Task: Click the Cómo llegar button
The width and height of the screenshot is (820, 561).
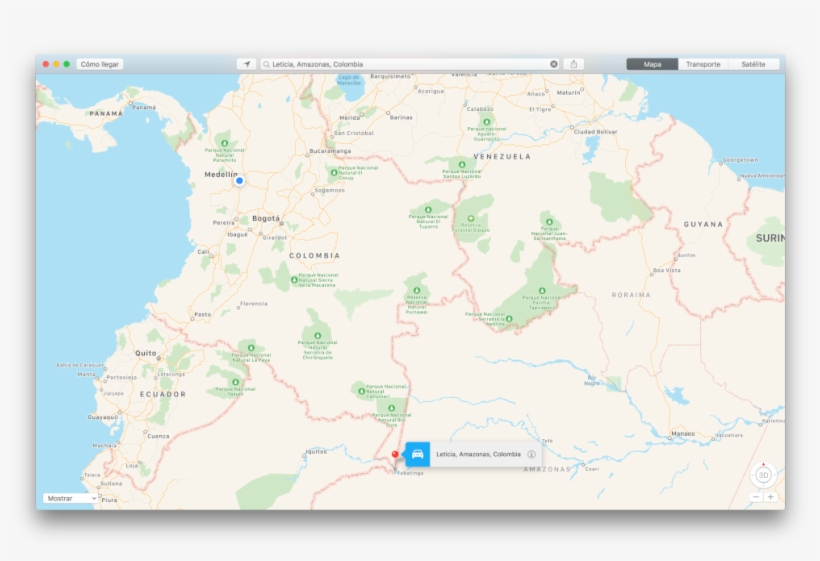Action: 100,64
